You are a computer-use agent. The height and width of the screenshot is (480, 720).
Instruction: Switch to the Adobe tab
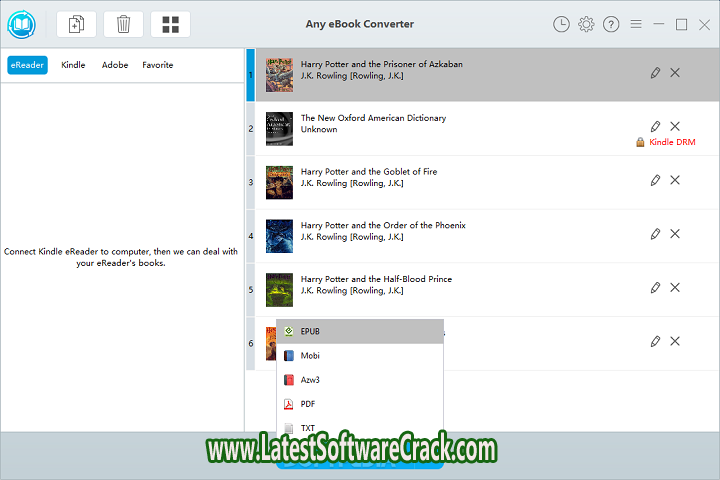(115, 65)
